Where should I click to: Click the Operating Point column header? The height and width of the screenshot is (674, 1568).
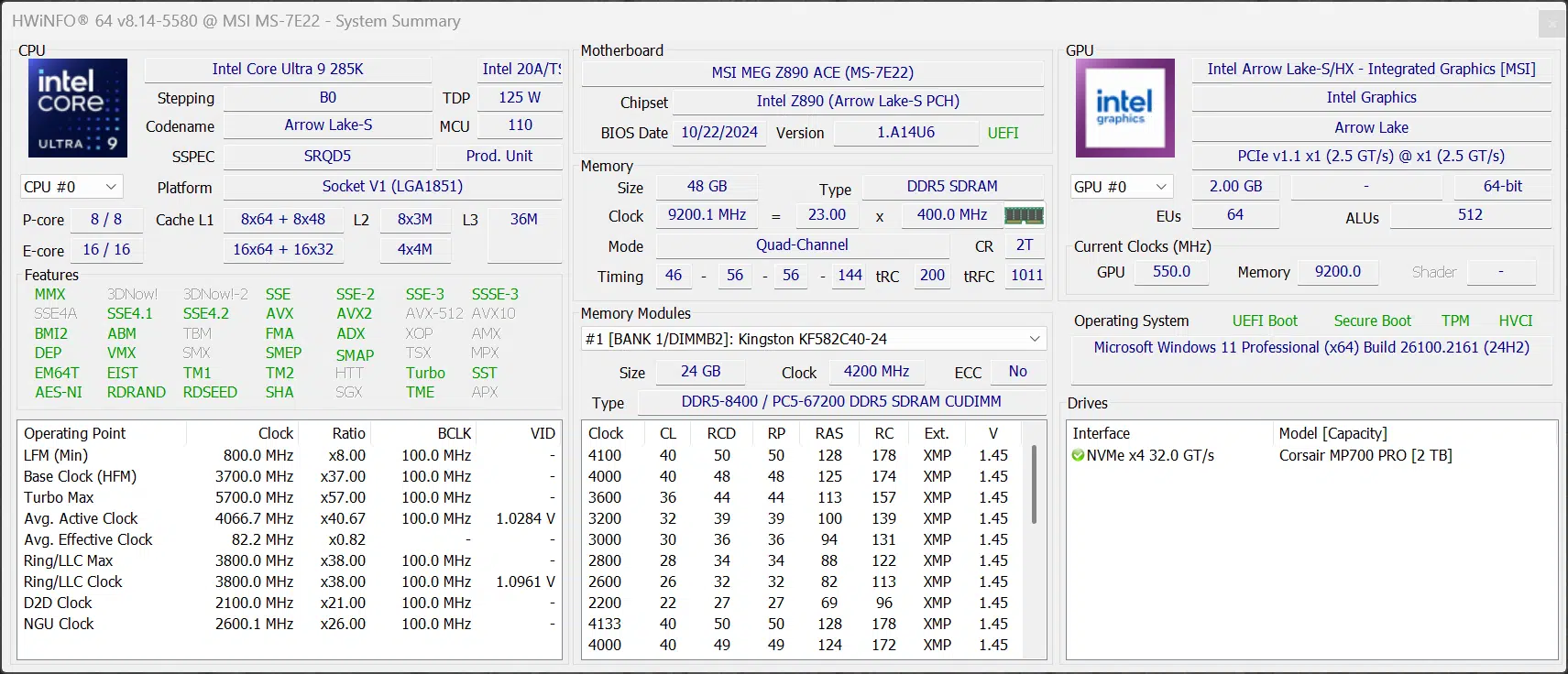tap(75, 433)
